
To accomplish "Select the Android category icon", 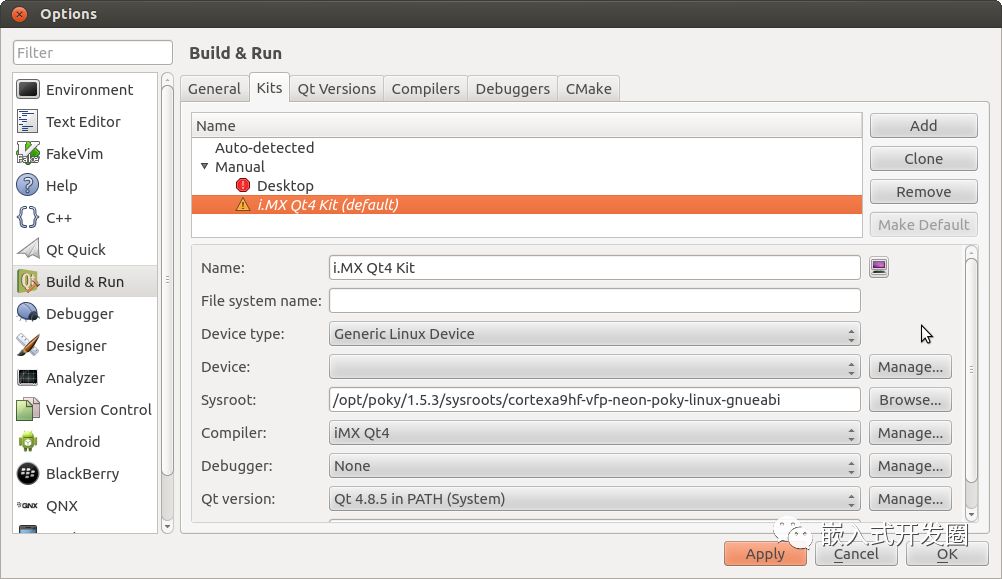I will (x=28, y=442).
